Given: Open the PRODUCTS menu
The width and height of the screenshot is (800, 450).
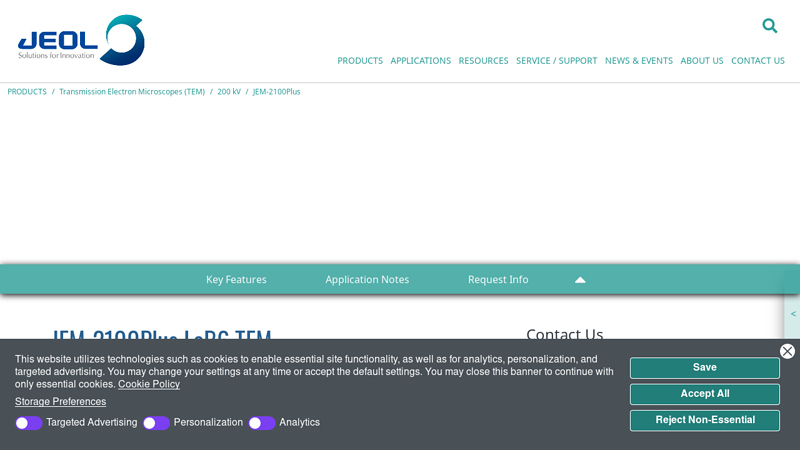Looking at the screenshot, I should pos(360,61).
